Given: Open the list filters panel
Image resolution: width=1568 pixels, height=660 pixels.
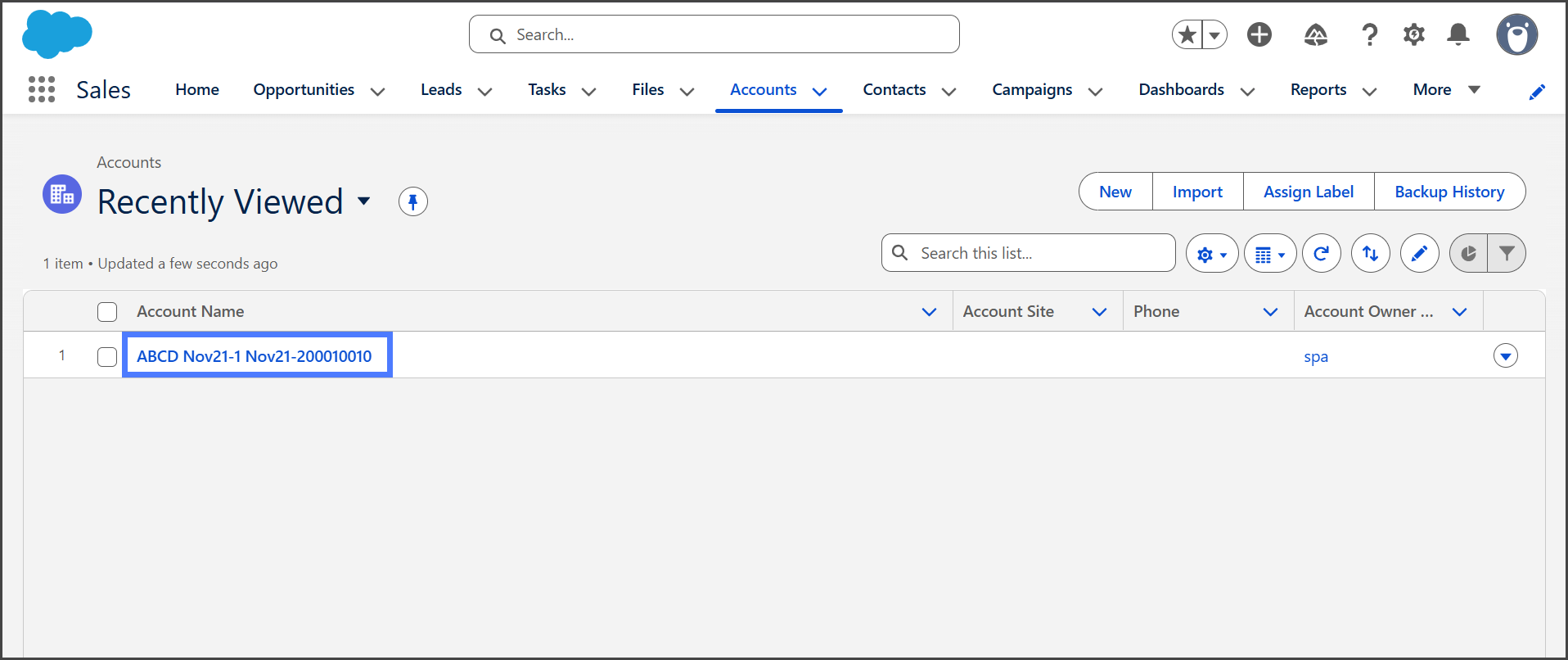Looking at the screenshot, I should (x=1507, y=253).
